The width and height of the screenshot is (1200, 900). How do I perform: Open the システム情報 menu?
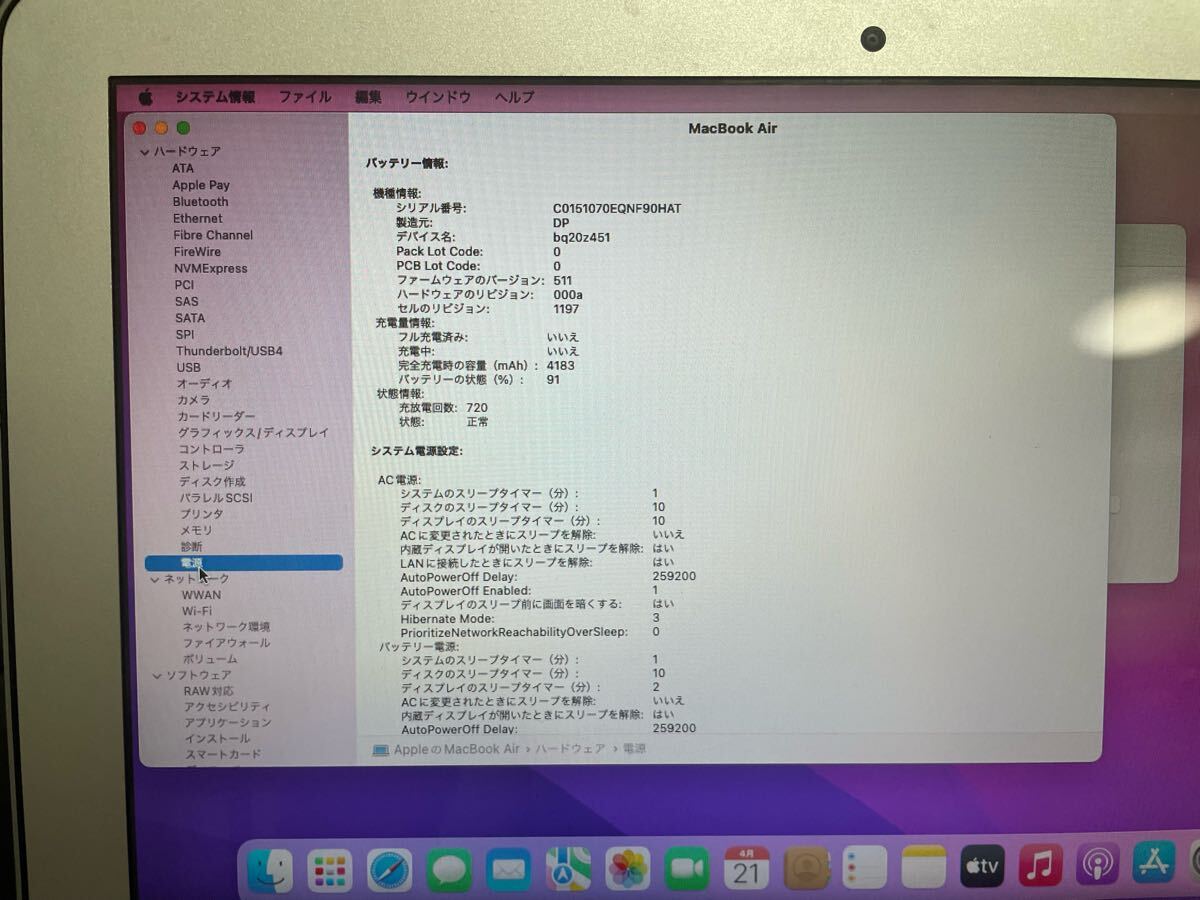(x=215, y=97)
